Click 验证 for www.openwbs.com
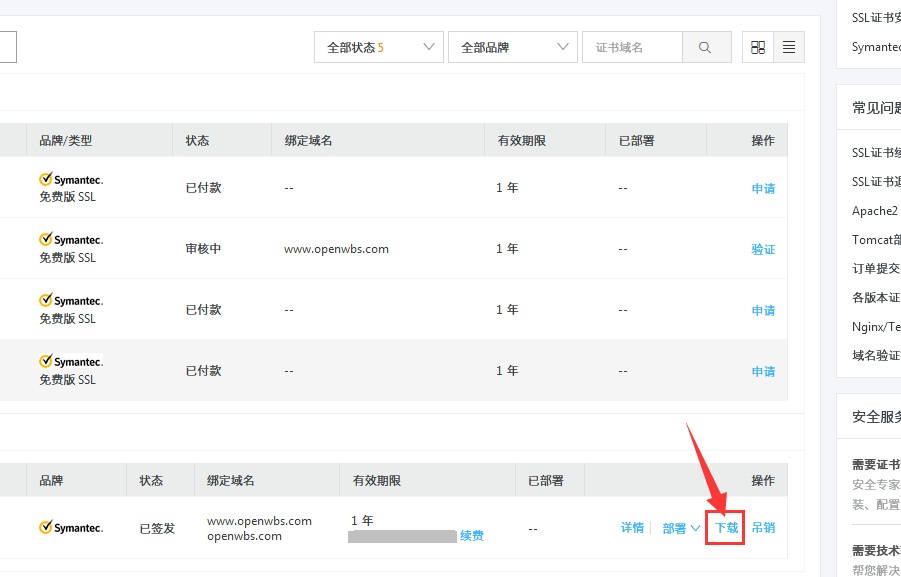The height and width of the screenshot is (577, 901). click(763, 248)
